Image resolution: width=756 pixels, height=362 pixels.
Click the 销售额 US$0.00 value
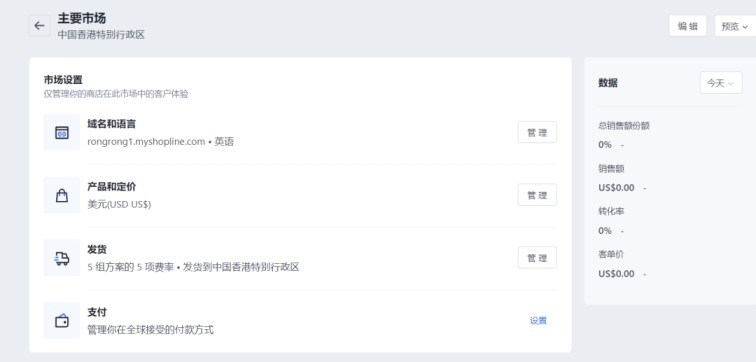pyautogui.click(x=616, y=188)
